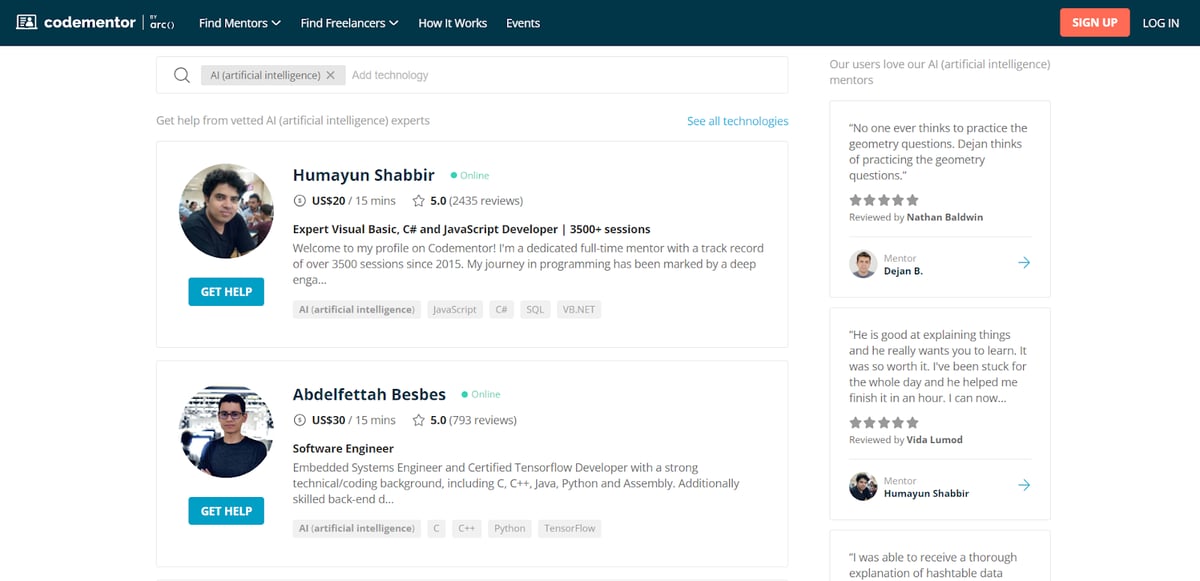Open the How It Works page
Image resolution: width=1200 pixels, height=581 pixels.
click(453, 23)
